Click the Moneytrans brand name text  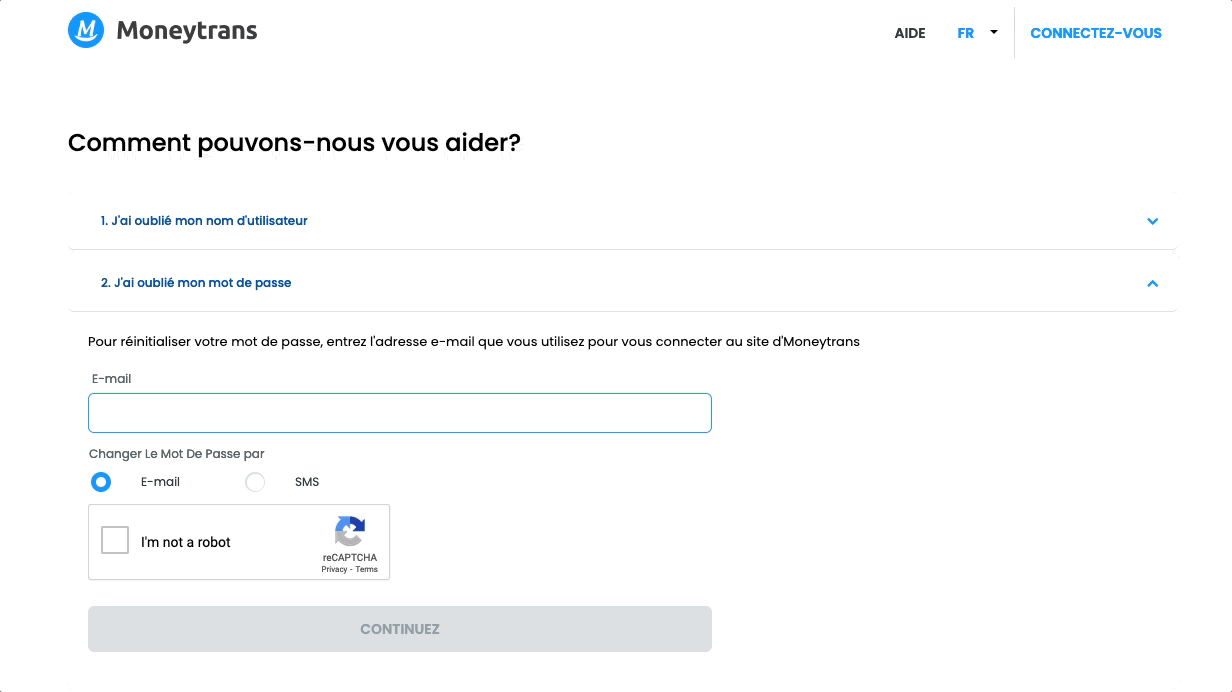pyautogui.click(x=187, y=31)
